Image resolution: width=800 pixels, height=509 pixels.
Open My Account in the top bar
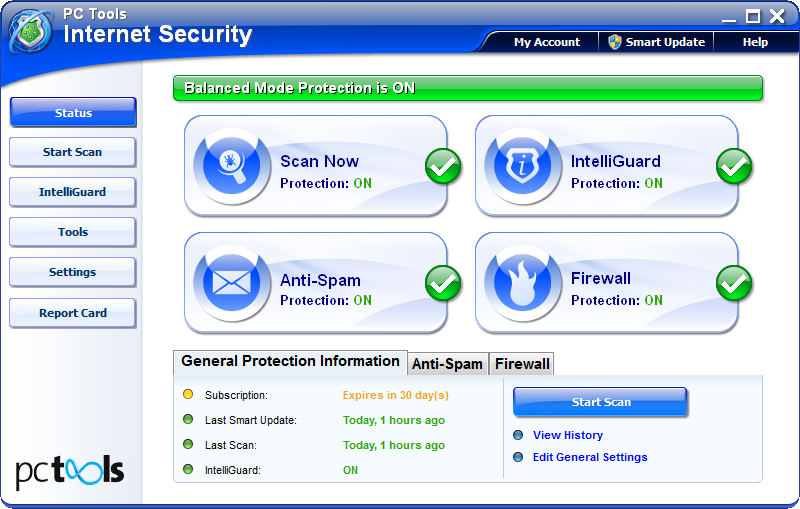[546, 42]
